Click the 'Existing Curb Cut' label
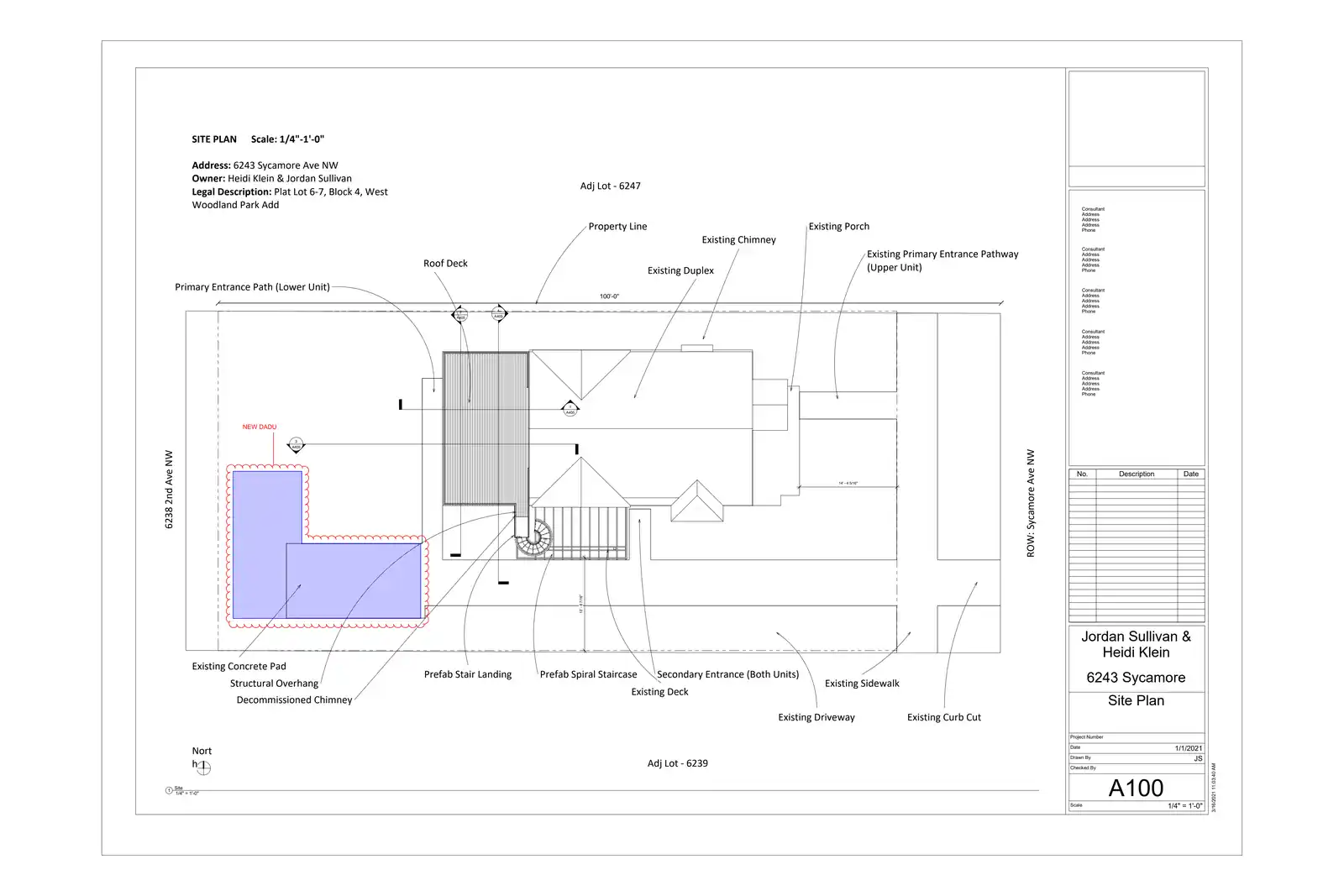This screenshot has width=1344, height=896. tap(944, 717)
